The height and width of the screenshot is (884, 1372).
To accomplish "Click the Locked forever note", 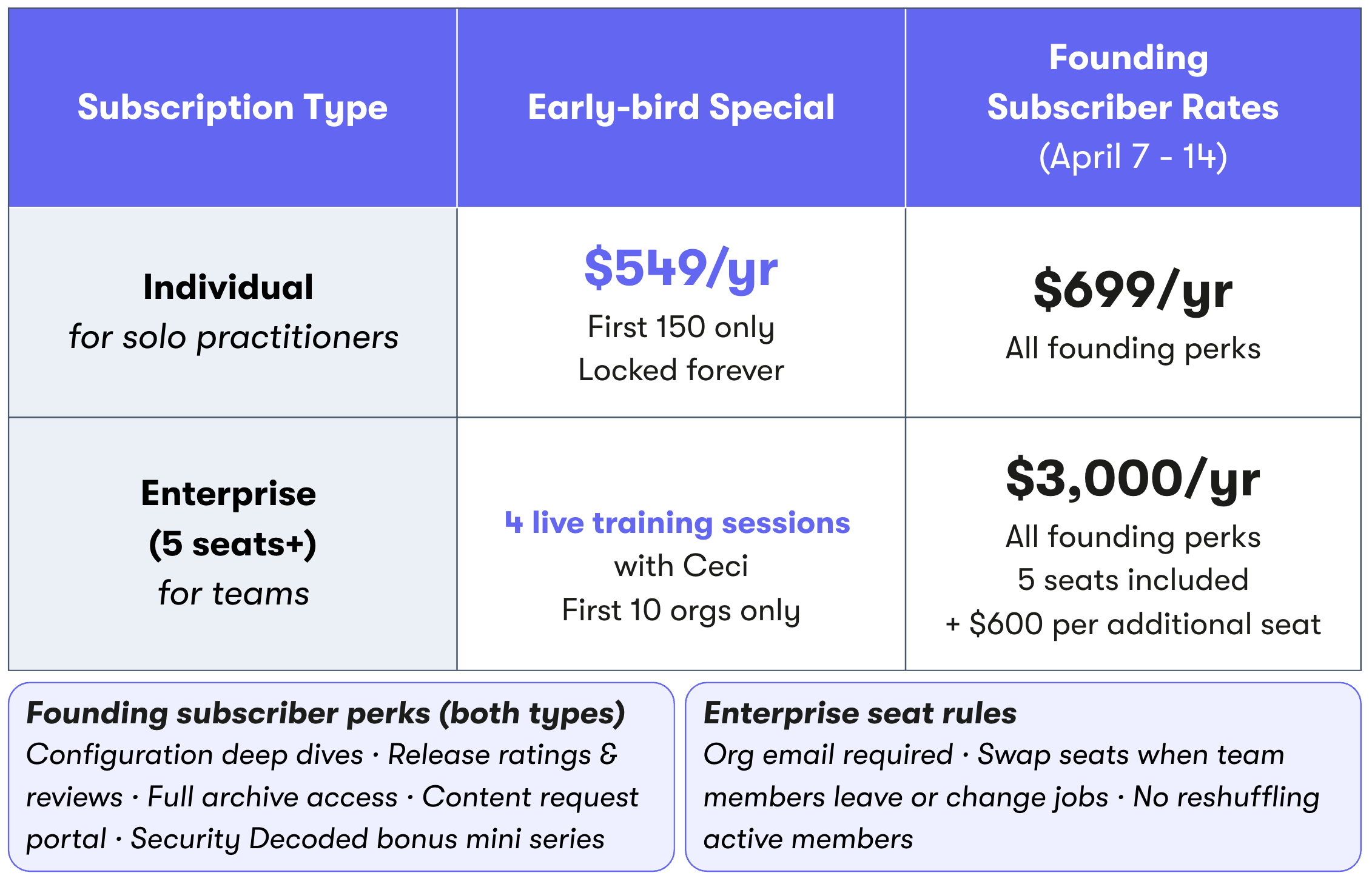I will coord(681,370).
